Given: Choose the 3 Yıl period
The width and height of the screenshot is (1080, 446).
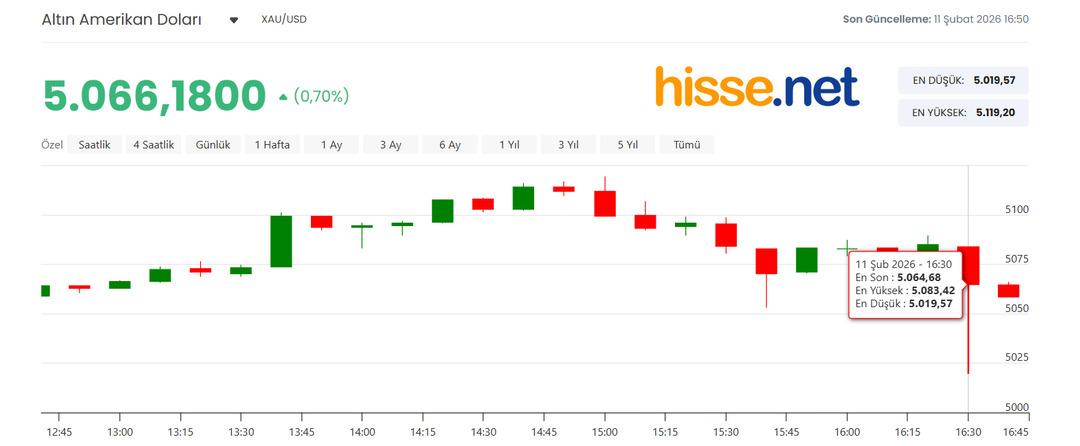Looking at the screenshot, I should click(x=568, y=145).
